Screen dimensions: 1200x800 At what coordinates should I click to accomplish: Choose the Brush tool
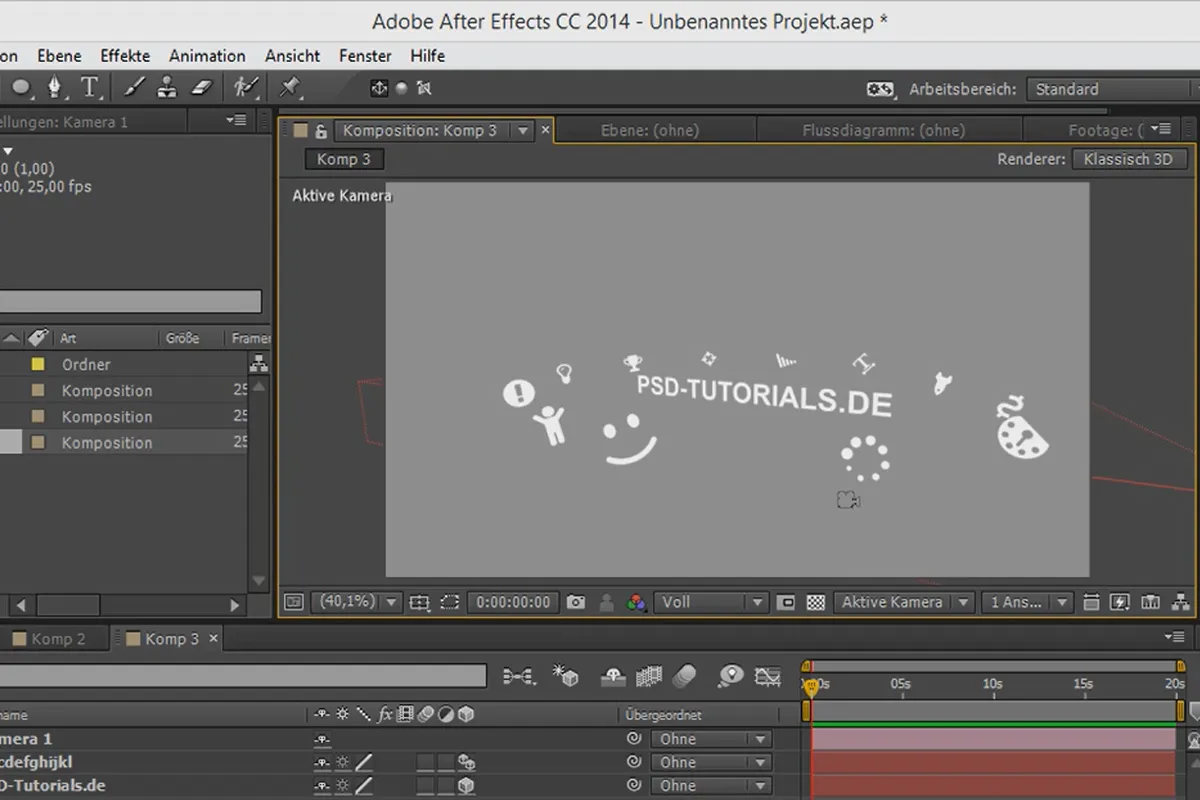(x=134, y=88)
